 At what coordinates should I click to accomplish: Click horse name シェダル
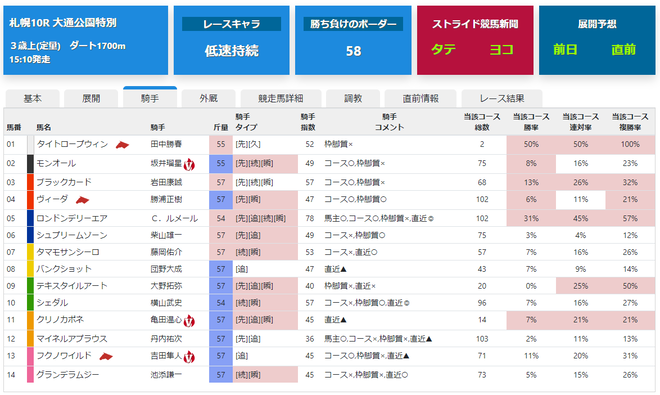pyautogui.click(x=52, y=303)
